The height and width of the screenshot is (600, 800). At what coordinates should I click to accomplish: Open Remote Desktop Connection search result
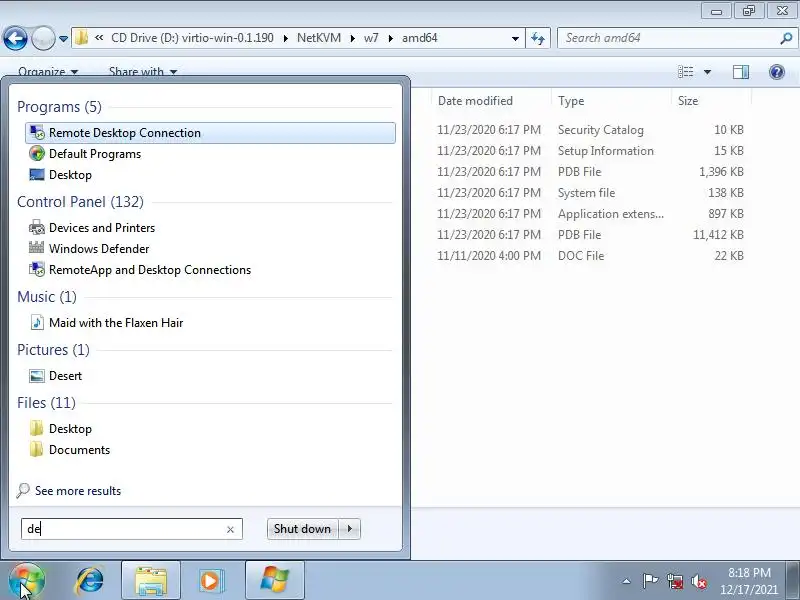210,133
